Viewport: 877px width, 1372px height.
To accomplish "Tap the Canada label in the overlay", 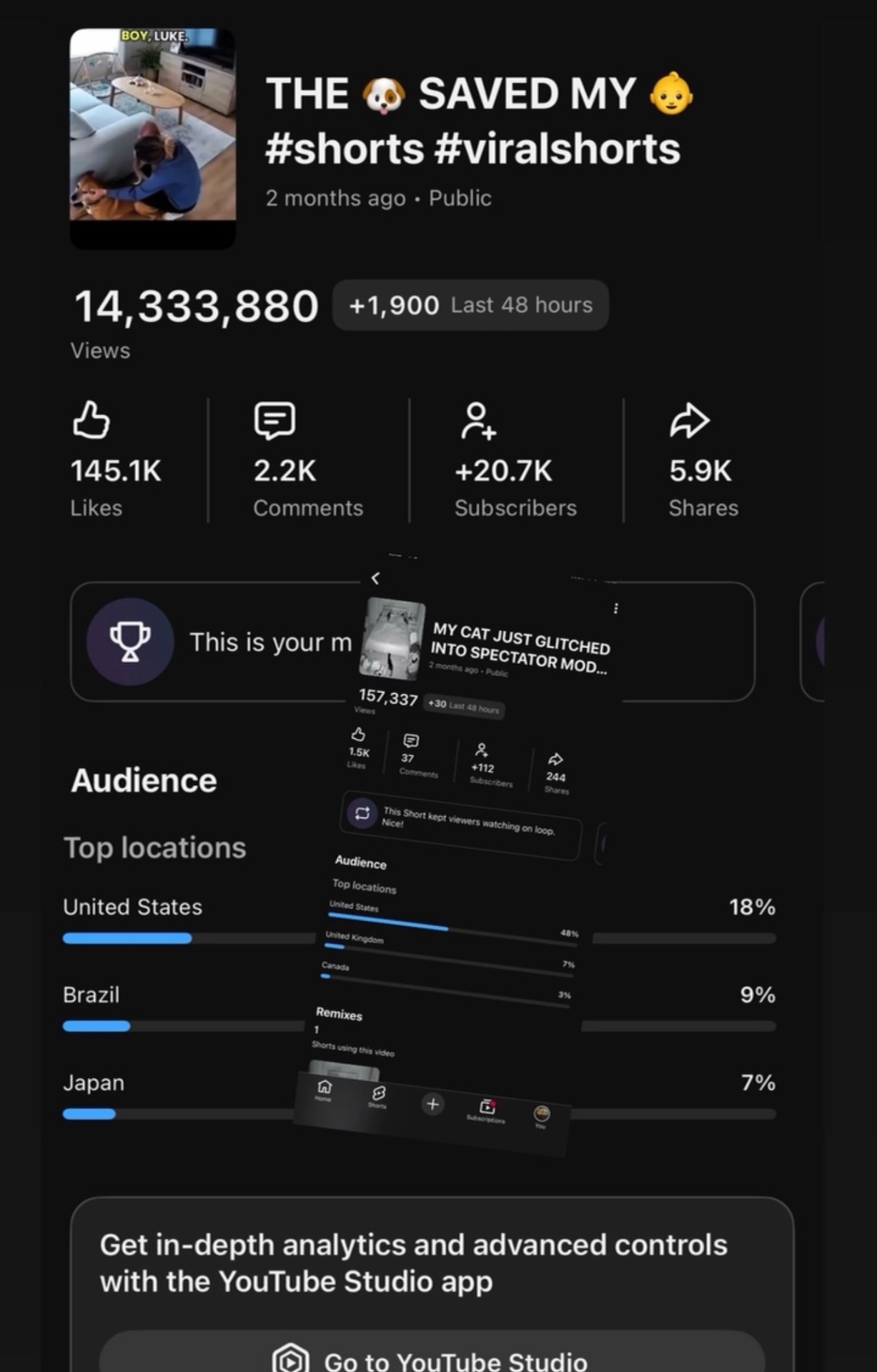I will point(335,966).
